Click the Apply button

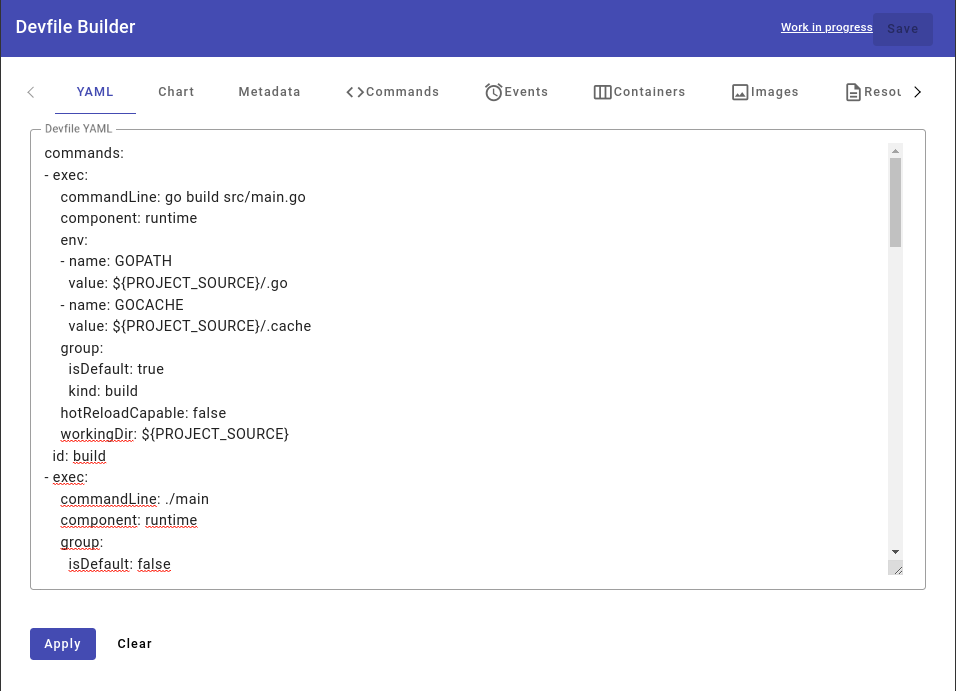pyautogui.click(x=62, y=643)
